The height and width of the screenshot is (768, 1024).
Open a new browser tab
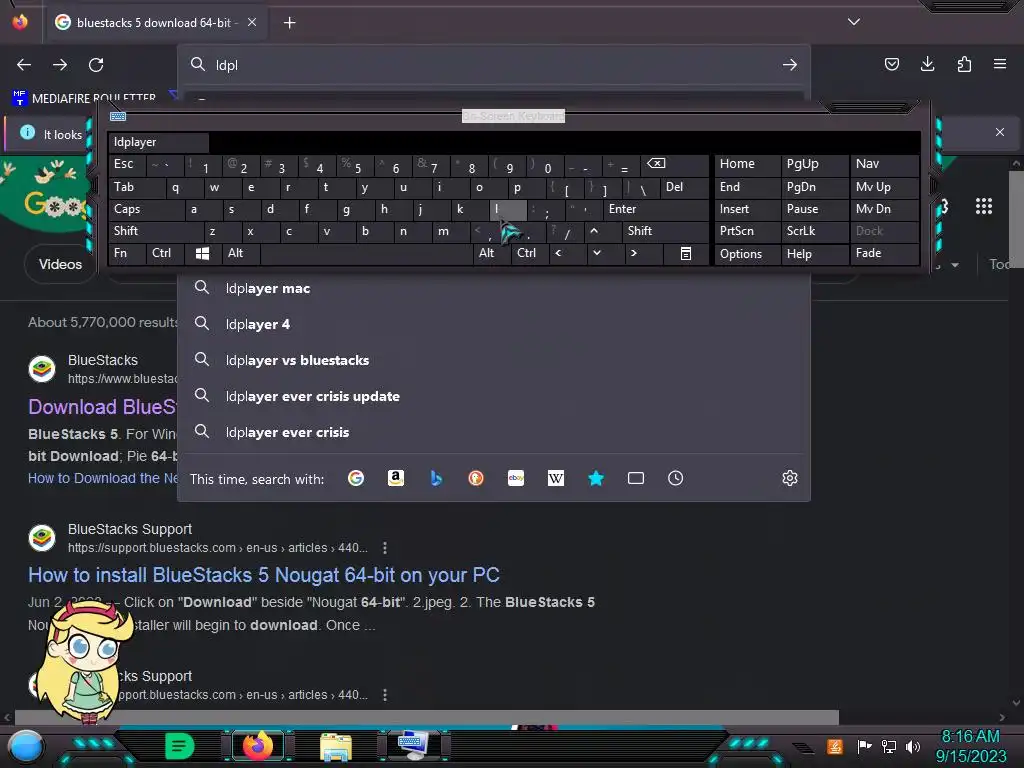point(289,23)
